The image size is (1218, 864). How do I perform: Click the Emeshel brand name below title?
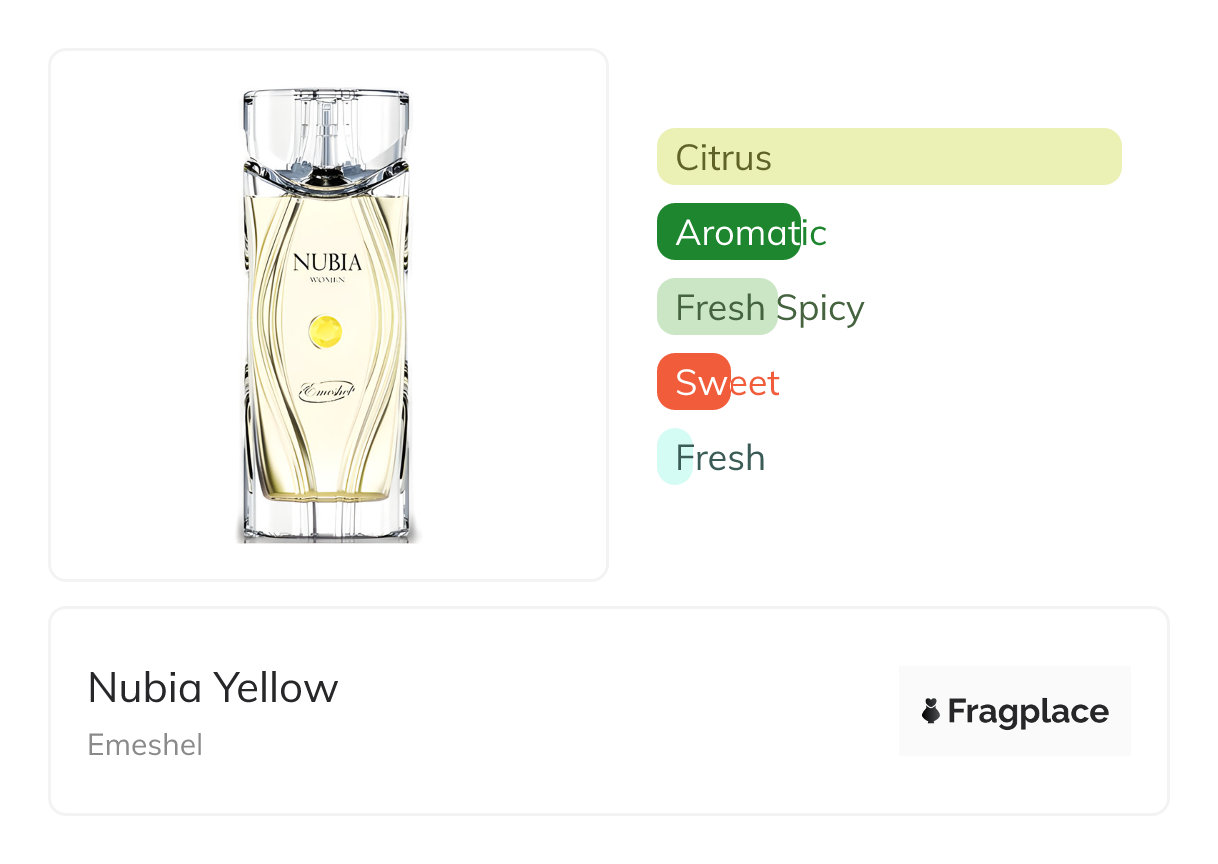tap(145, 745)
